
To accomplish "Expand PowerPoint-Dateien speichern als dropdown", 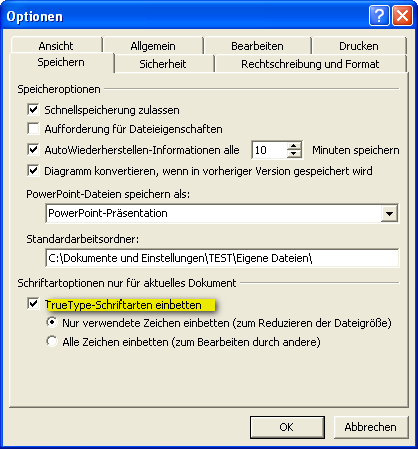I will pyautogui.click(x=389, y=213).
